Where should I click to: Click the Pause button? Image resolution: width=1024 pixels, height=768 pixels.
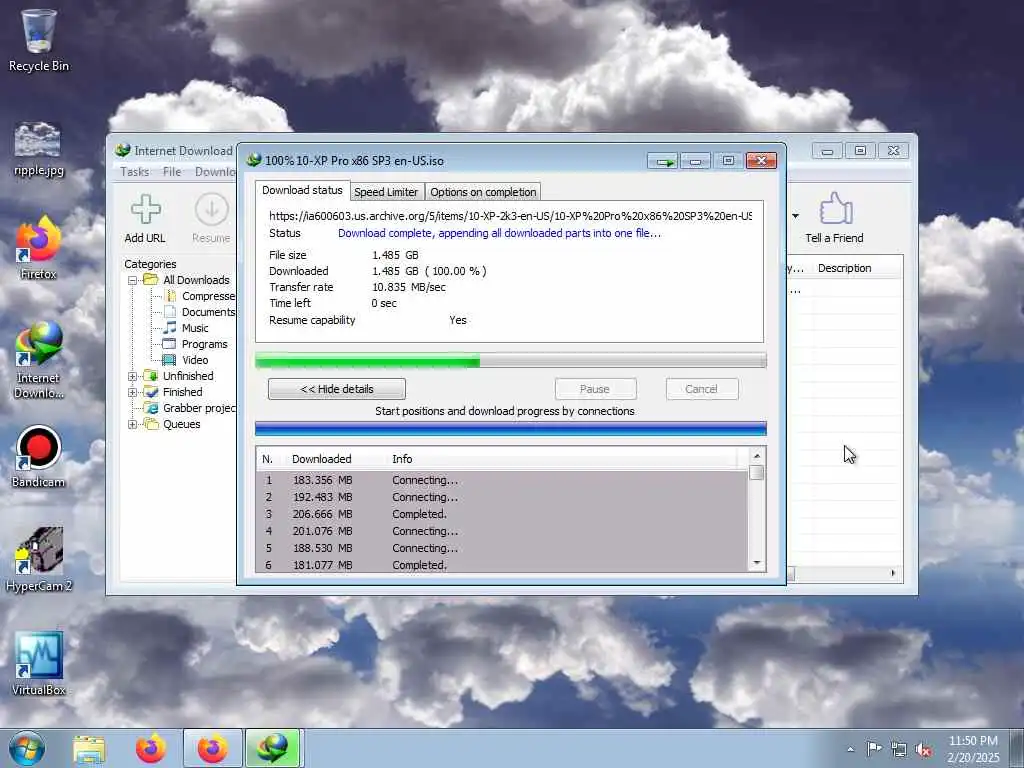[595, 389]
